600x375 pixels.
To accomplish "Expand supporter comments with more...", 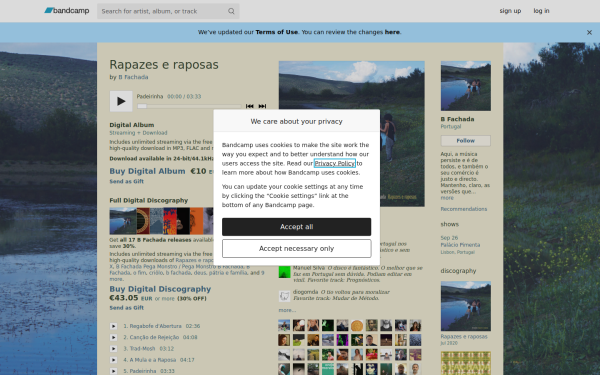I will point(287,310).
